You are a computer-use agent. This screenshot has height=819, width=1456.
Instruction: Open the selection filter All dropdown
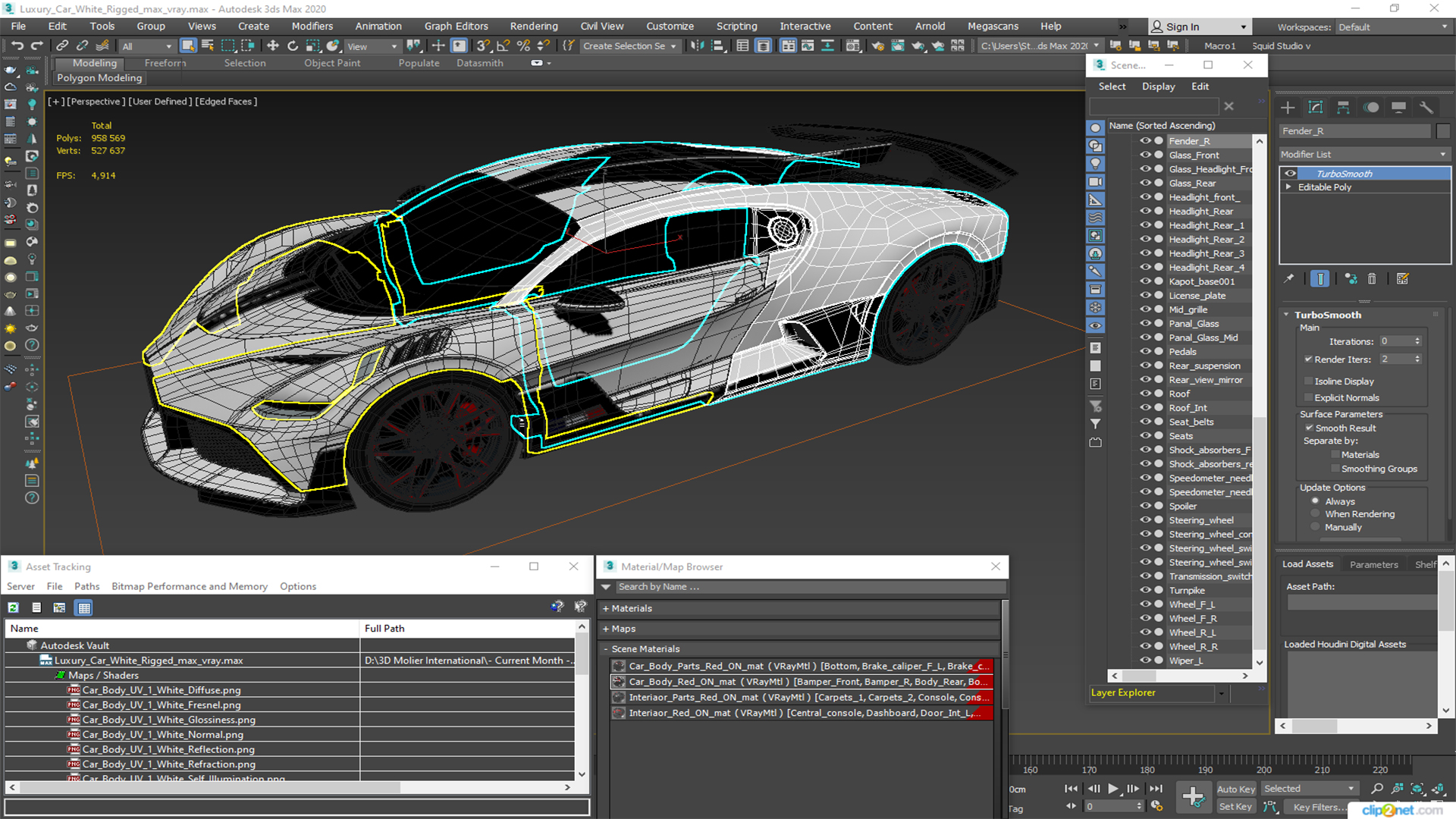147,46
